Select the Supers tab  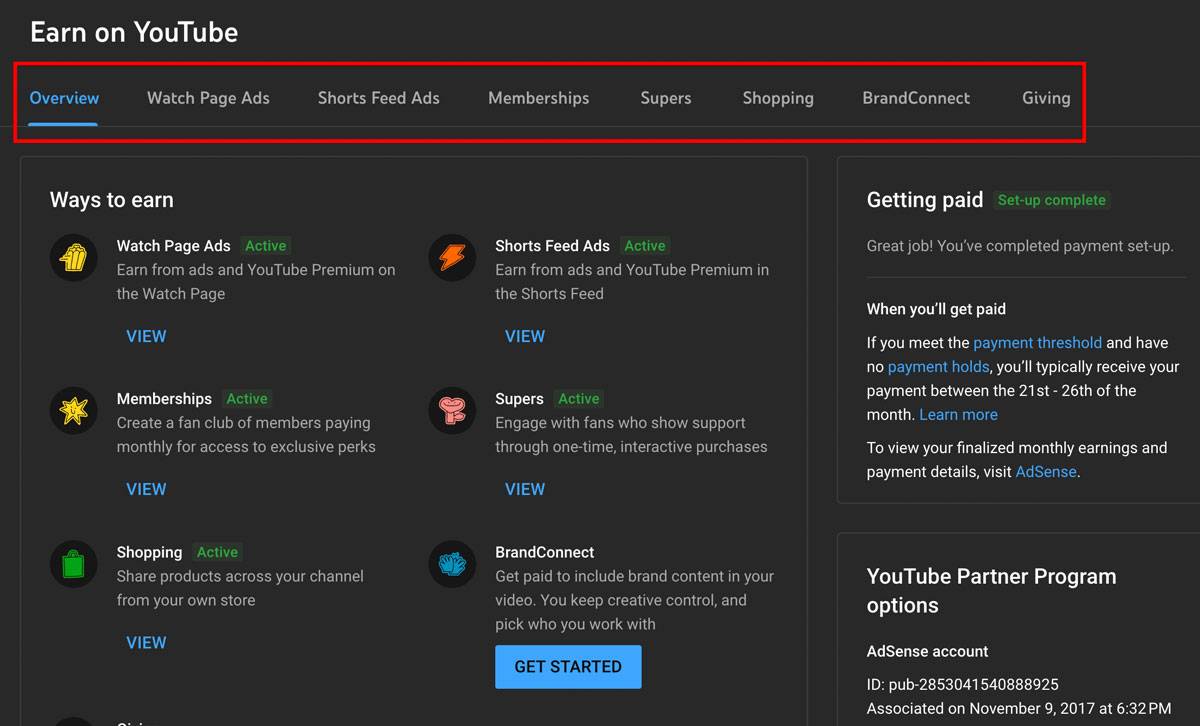point(666,98)
